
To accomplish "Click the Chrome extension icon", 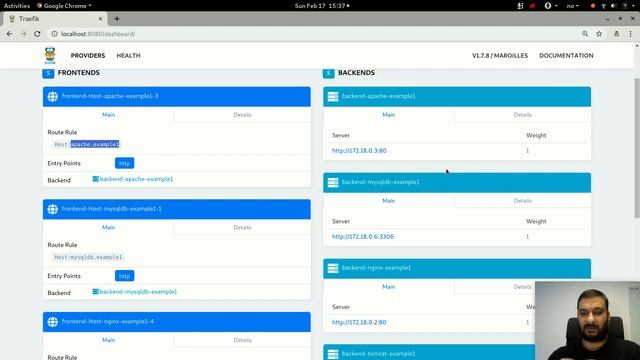I will pos(617,34).
